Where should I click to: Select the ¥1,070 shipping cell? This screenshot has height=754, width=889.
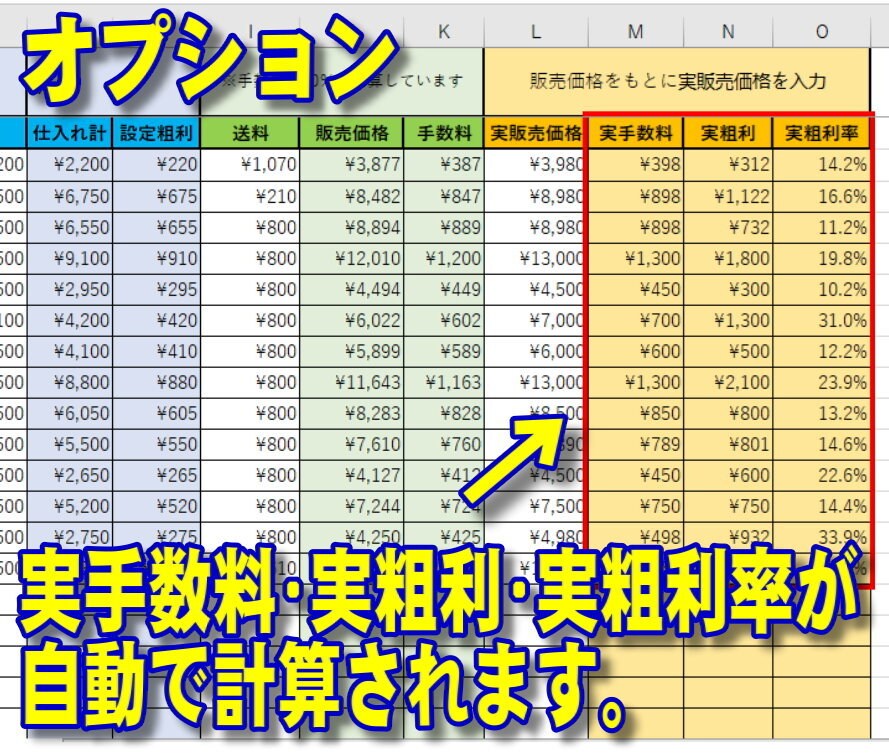click(250, 165)
